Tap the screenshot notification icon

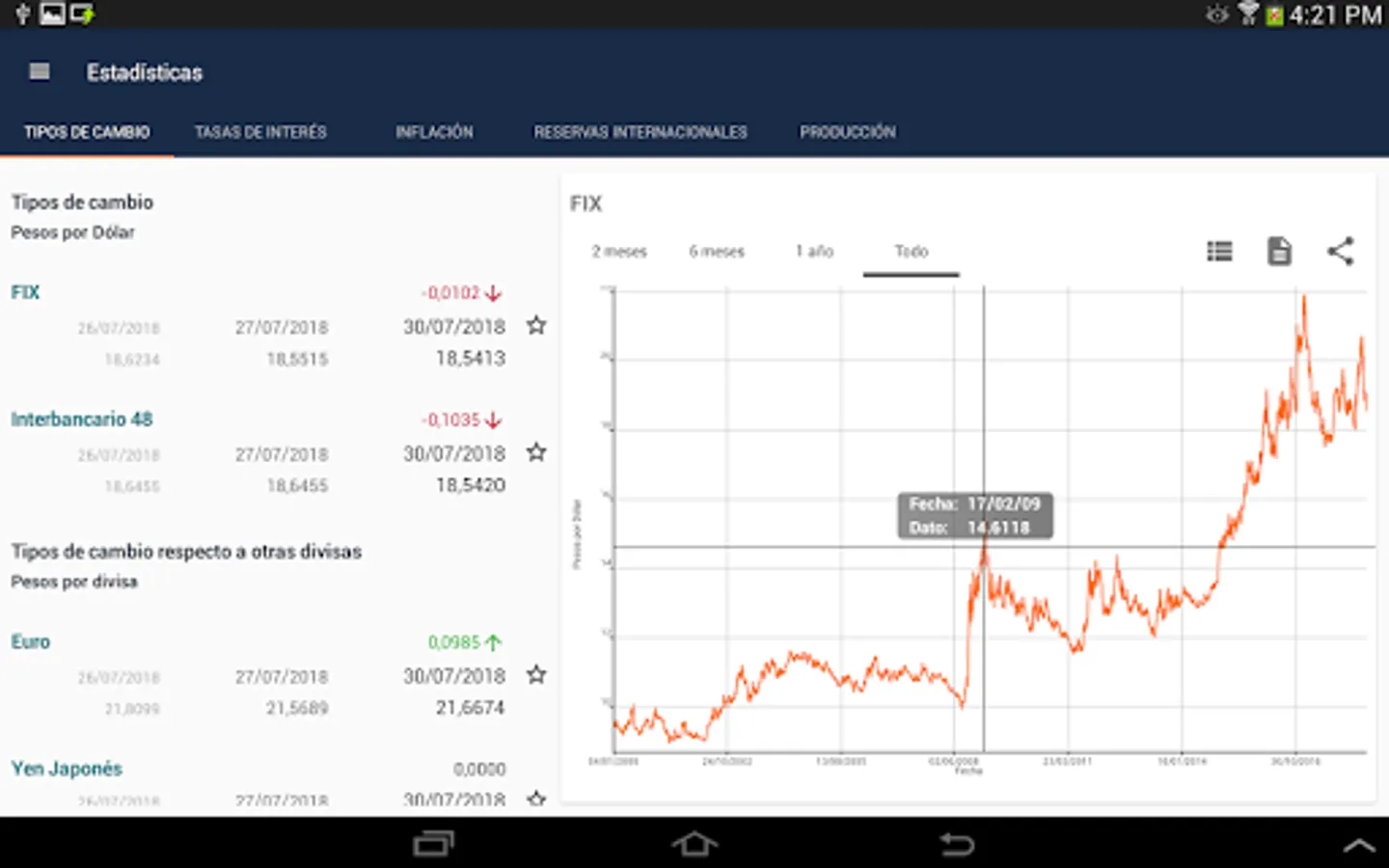(52, 14)
